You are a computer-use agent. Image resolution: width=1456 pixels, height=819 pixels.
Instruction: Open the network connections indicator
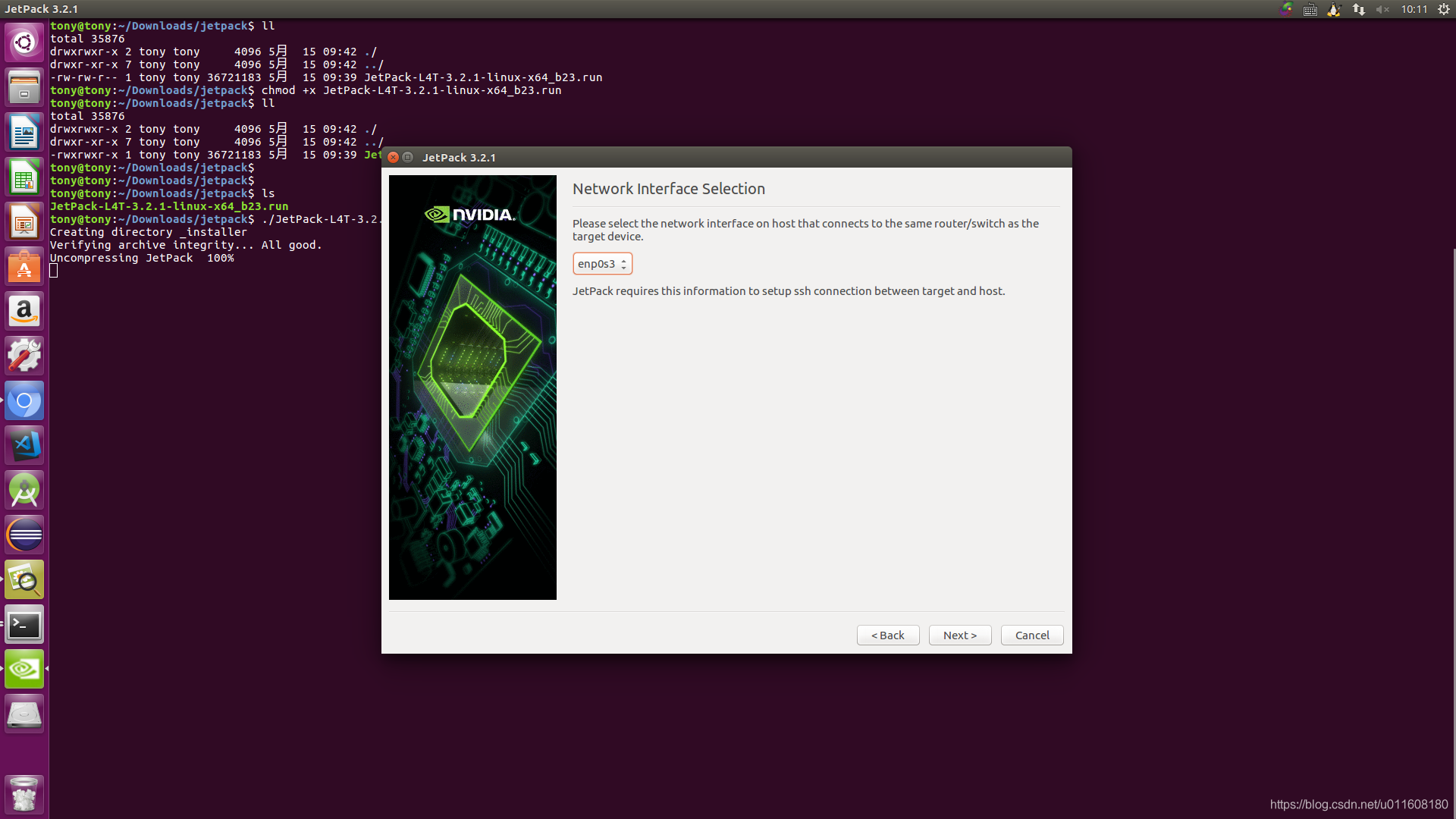click(1358, 9)
